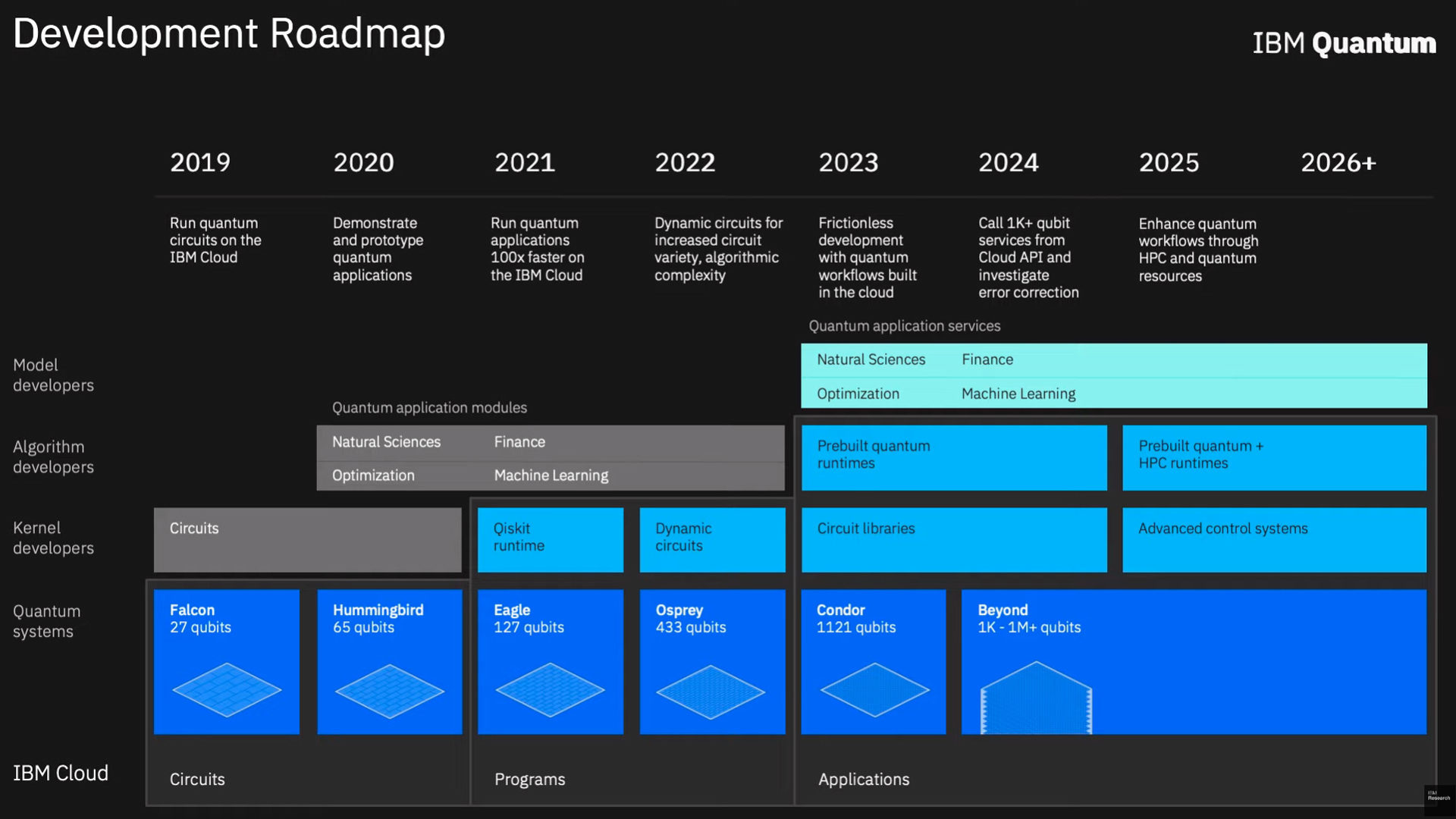Click the IBM Quantum logo
Screen dimensions: 1456x819
pos(1344,43)
